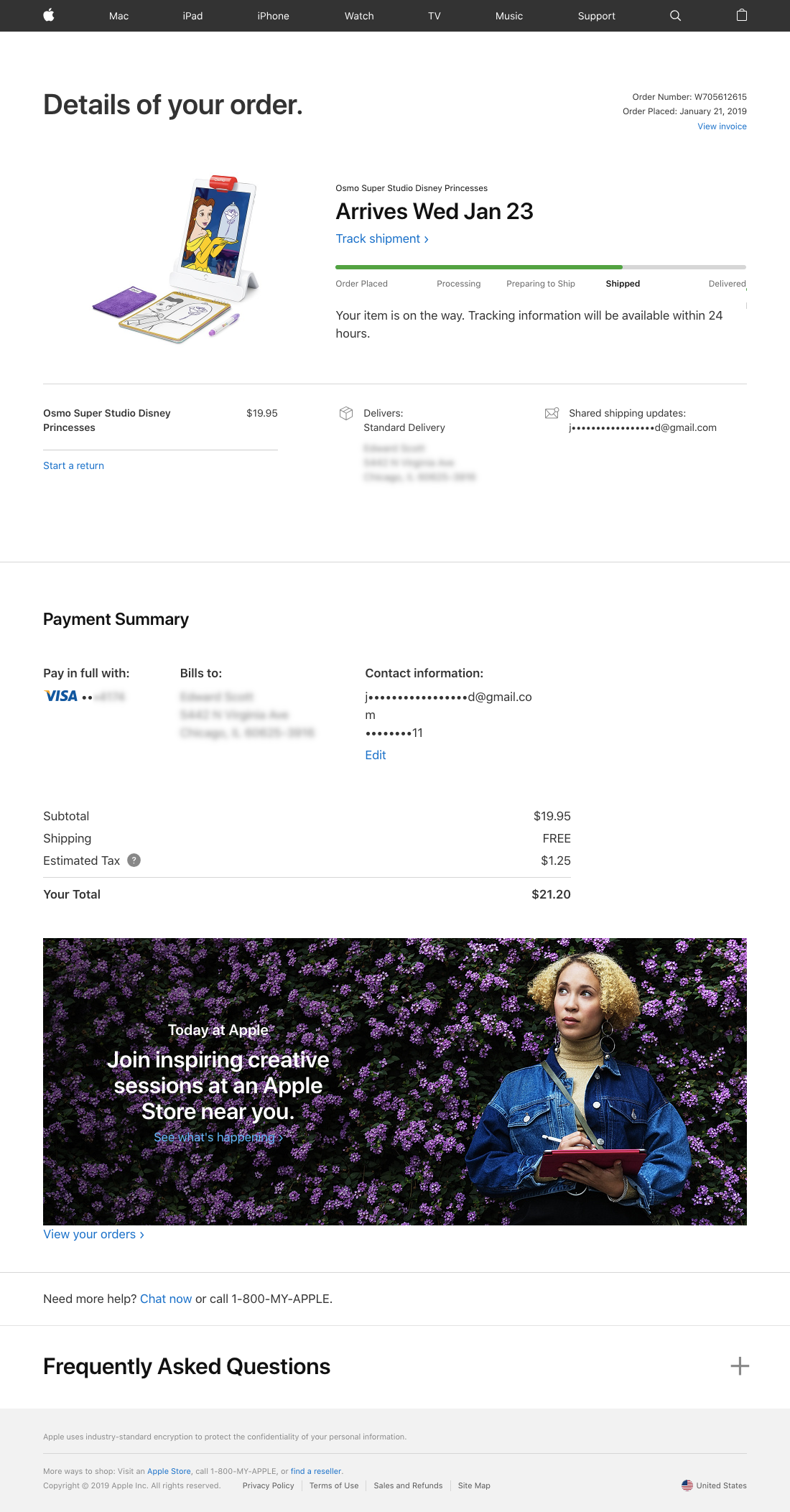Edit the contact information
Screen dimensions: 790x1512
pyautogui.click(x=375, y=755)
